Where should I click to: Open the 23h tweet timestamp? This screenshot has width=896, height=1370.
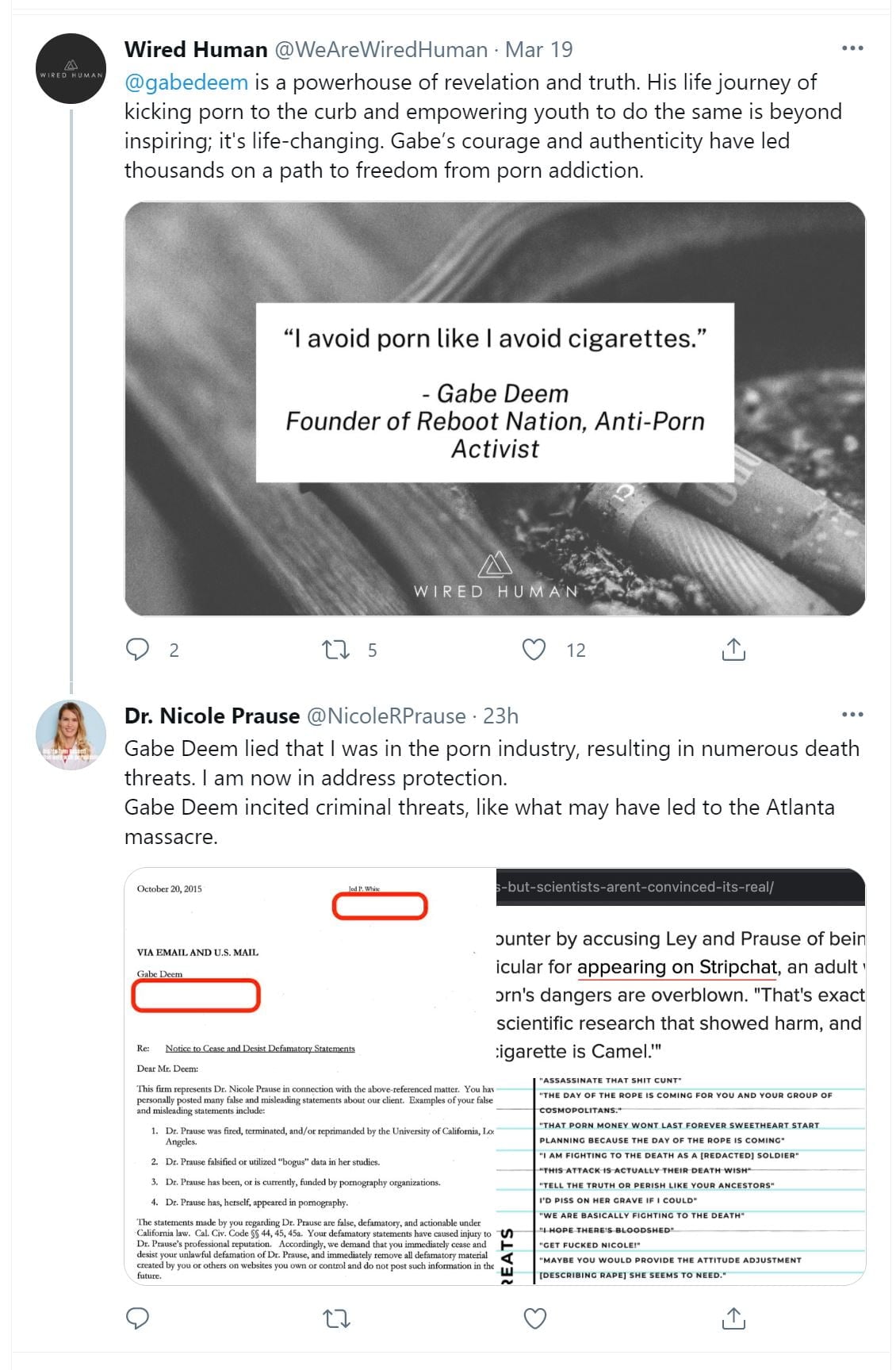pos(501,716)
